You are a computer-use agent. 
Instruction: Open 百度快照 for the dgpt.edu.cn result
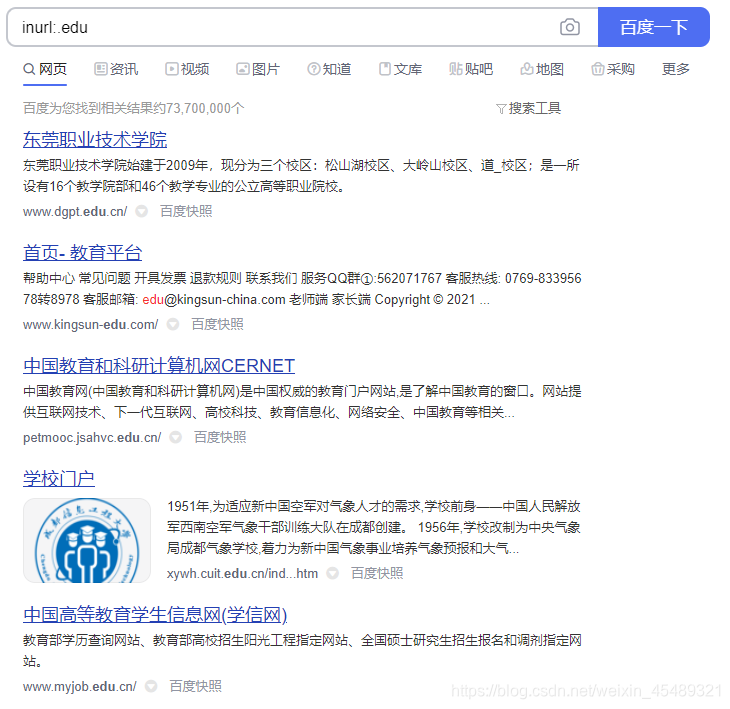pyautogui.click(x=186, y=212)
